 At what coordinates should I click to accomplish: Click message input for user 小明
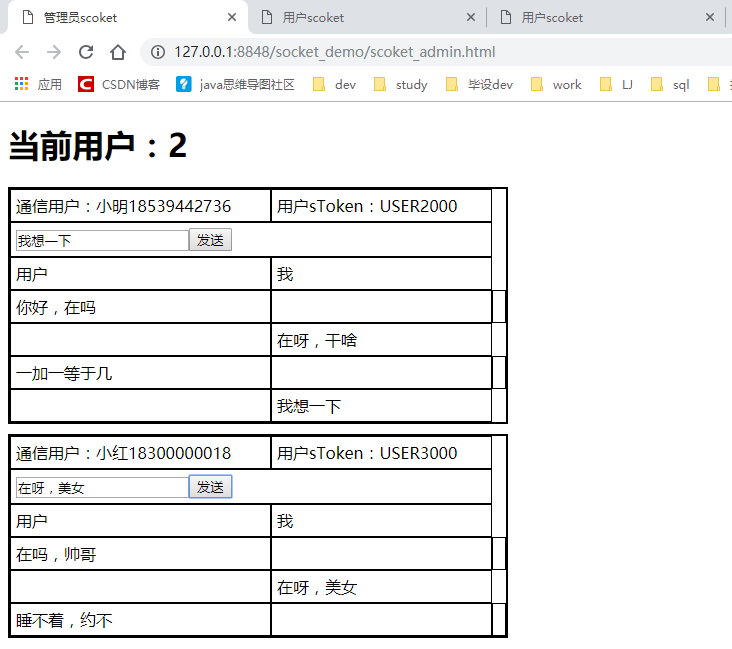point(102,240)
